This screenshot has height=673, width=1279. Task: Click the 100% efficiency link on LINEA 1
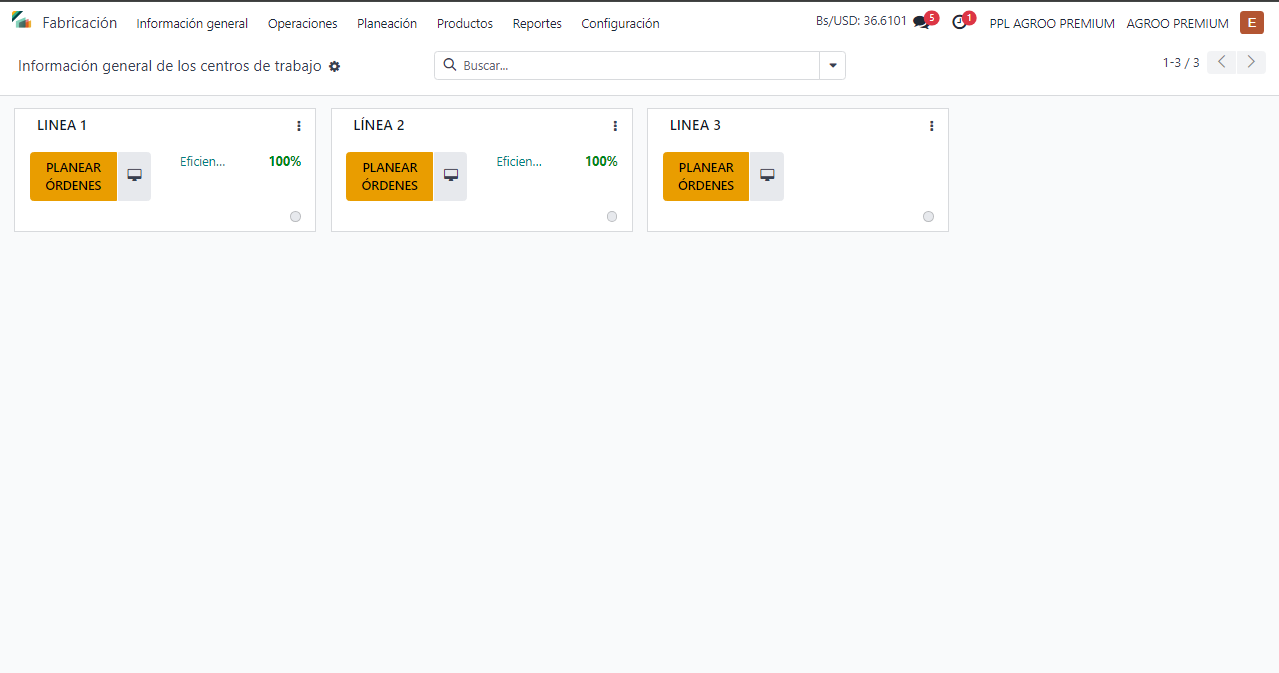[x=284, y=161]
